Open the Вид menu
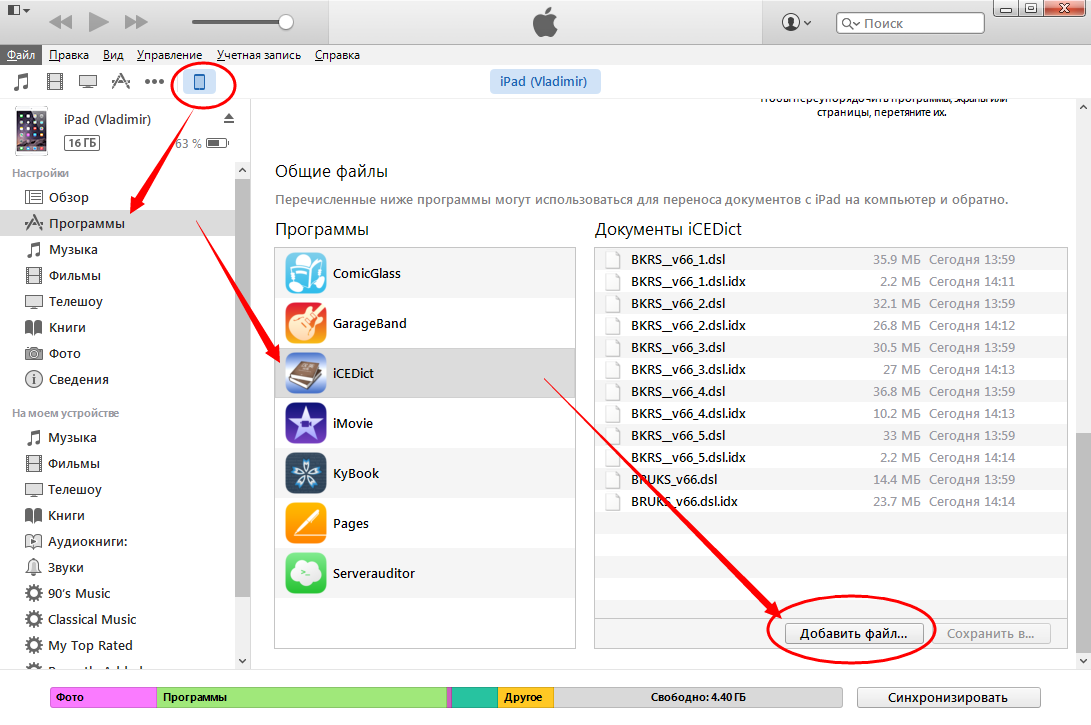 coord(113,55)
